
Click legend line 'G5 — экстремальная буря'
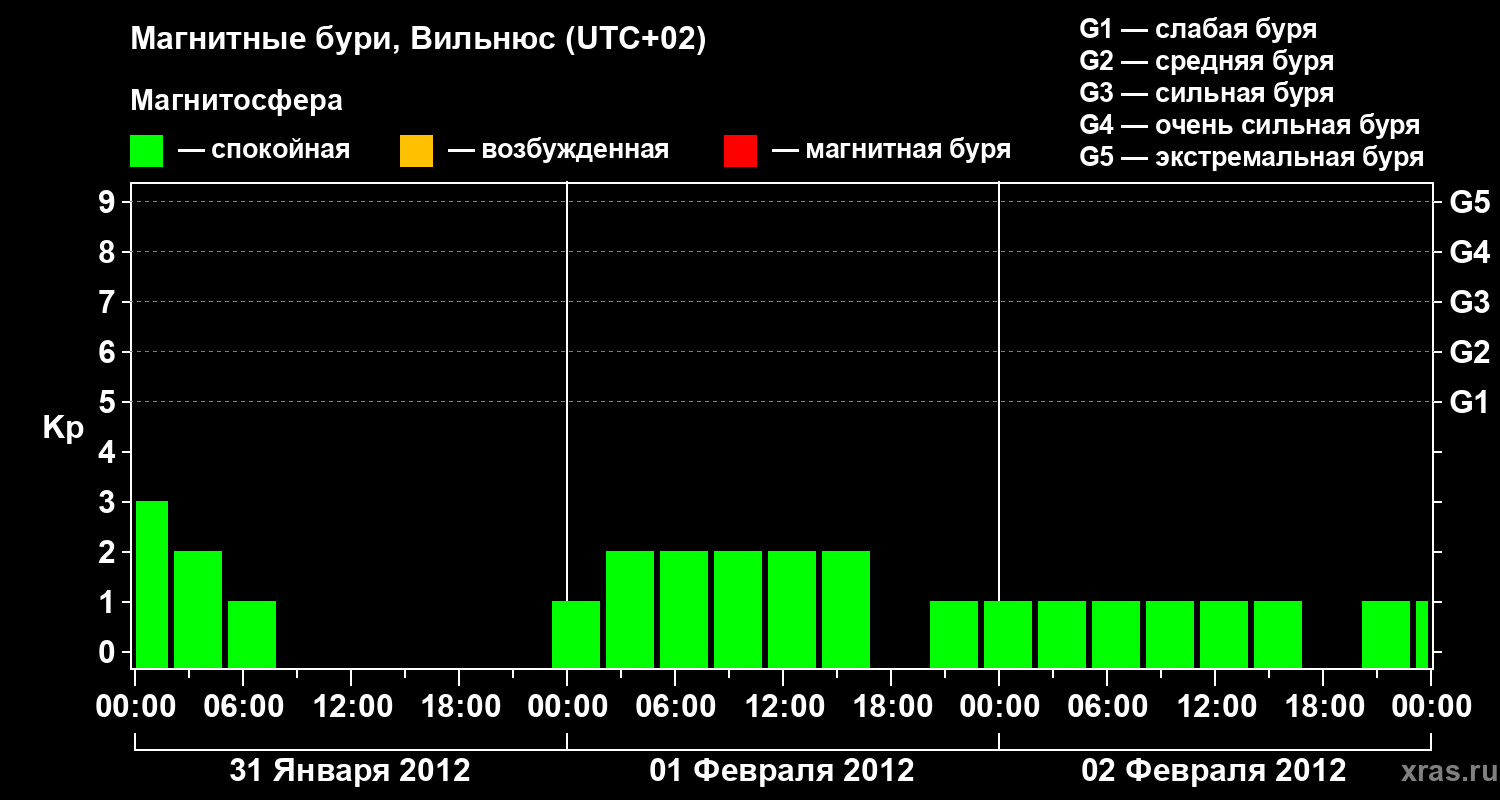click(x=1251, y=158)
